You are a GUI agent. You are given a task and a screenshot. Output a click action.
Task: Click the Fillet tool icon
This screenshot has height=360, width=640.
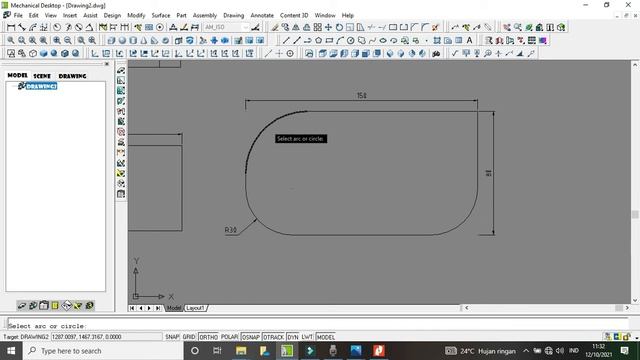[425, 27]
